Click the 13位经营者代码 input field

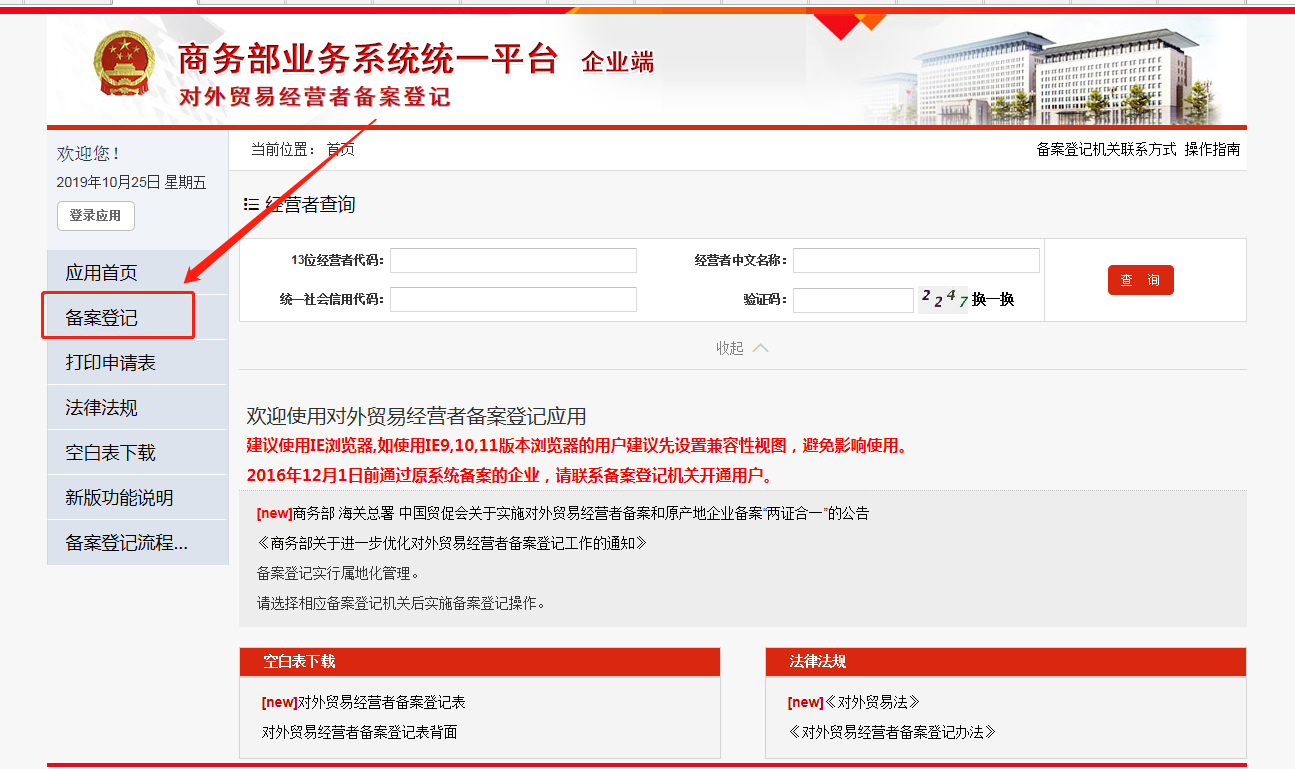513,260
